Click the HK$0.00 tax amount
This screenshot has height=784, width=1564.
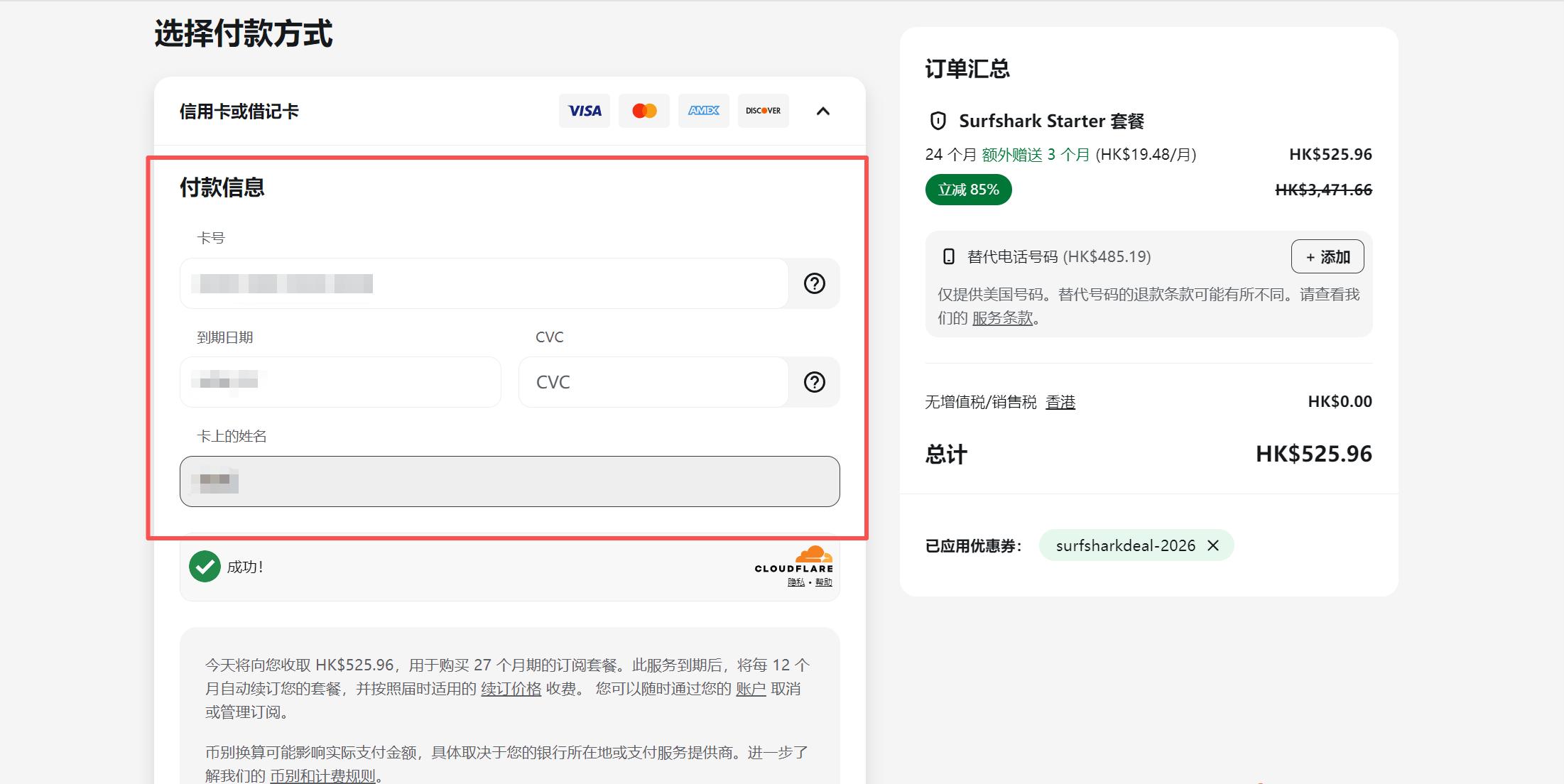(x=1340, y=401)
